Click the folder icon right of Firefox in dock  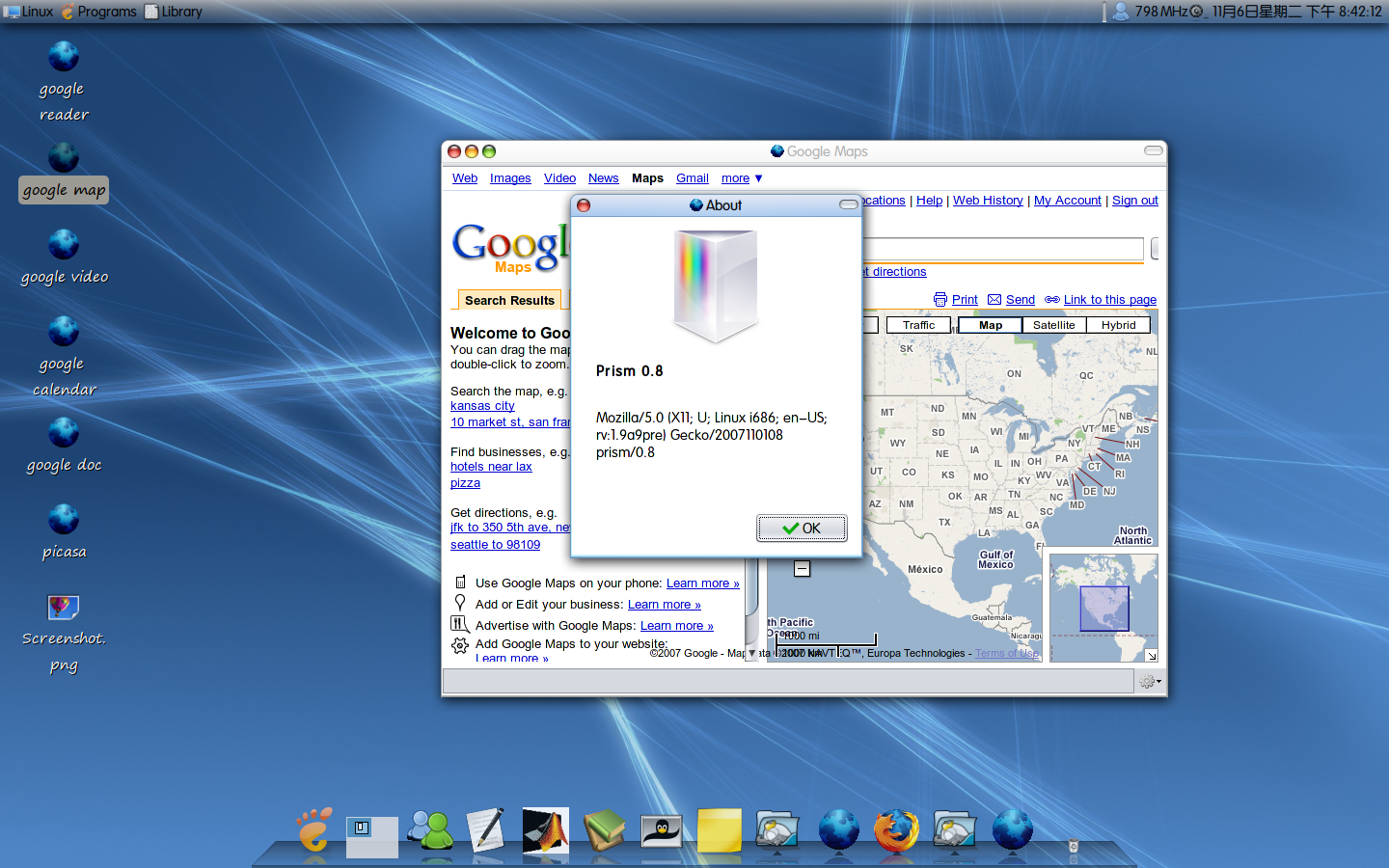[x=954, y=830]
